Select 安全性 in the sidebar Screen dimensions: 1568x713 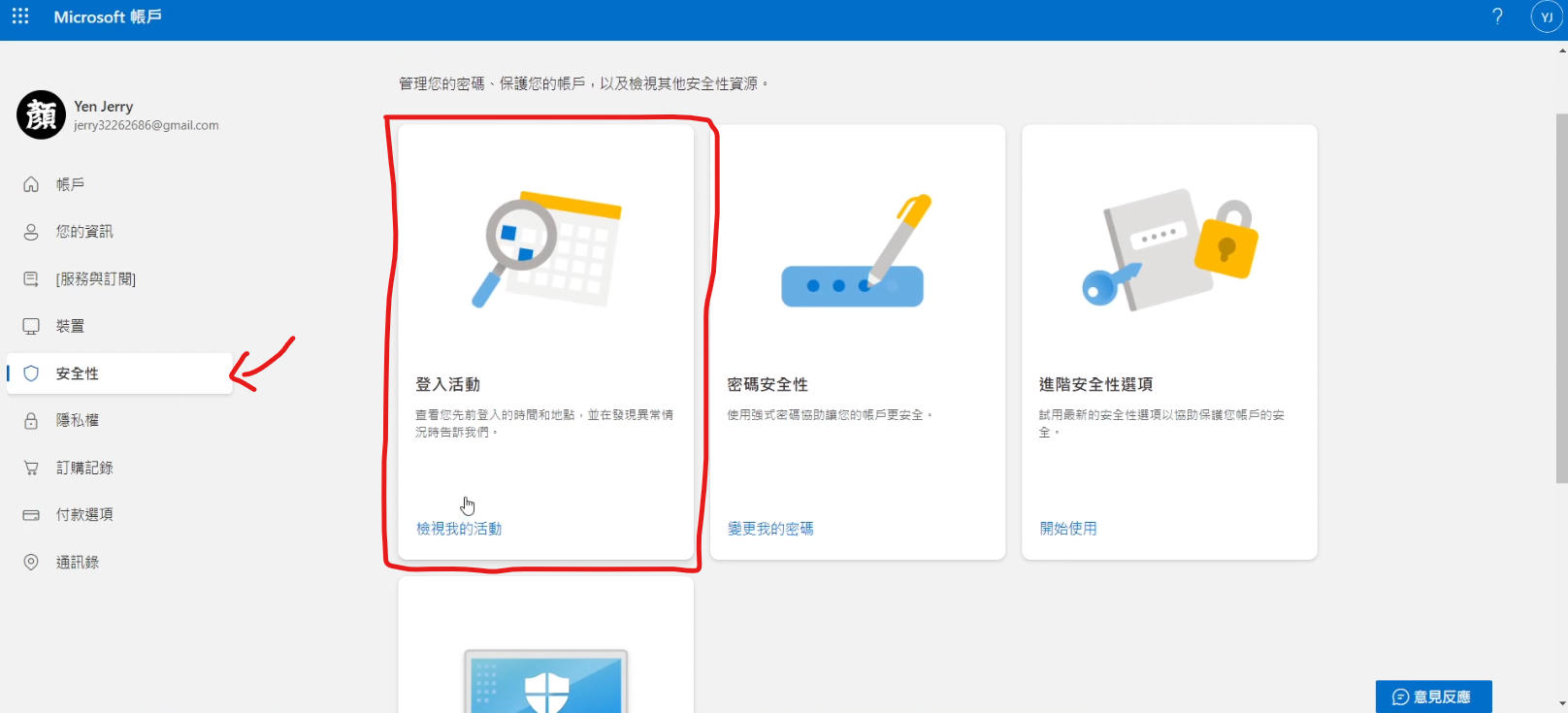point(119,373)
